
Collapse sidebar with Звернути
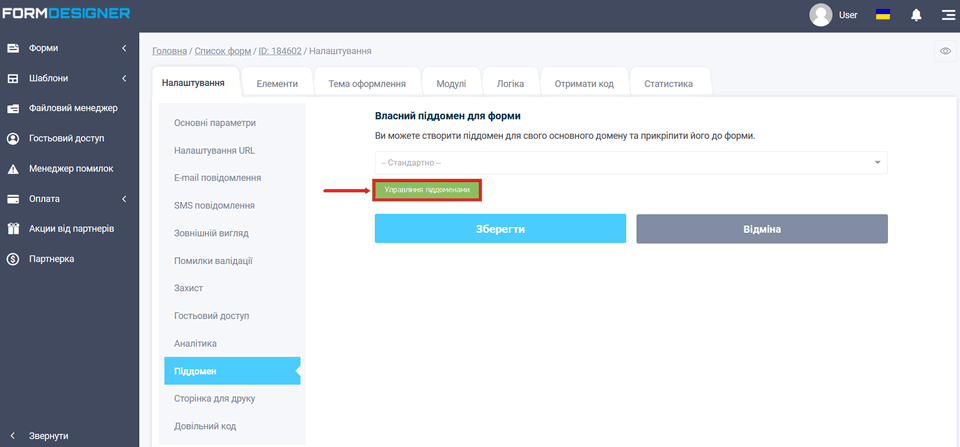tap(48, 436)
